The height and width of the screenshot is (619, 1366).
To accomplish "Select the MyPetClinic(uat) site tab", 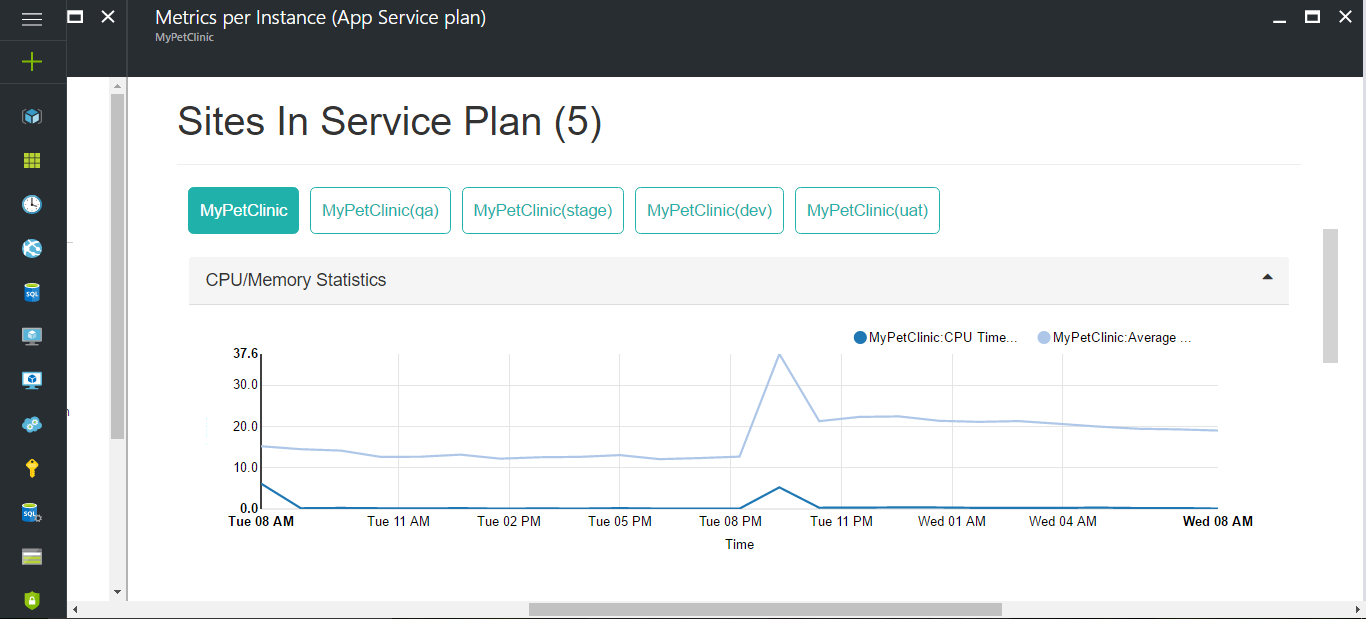I will [867, 210].
